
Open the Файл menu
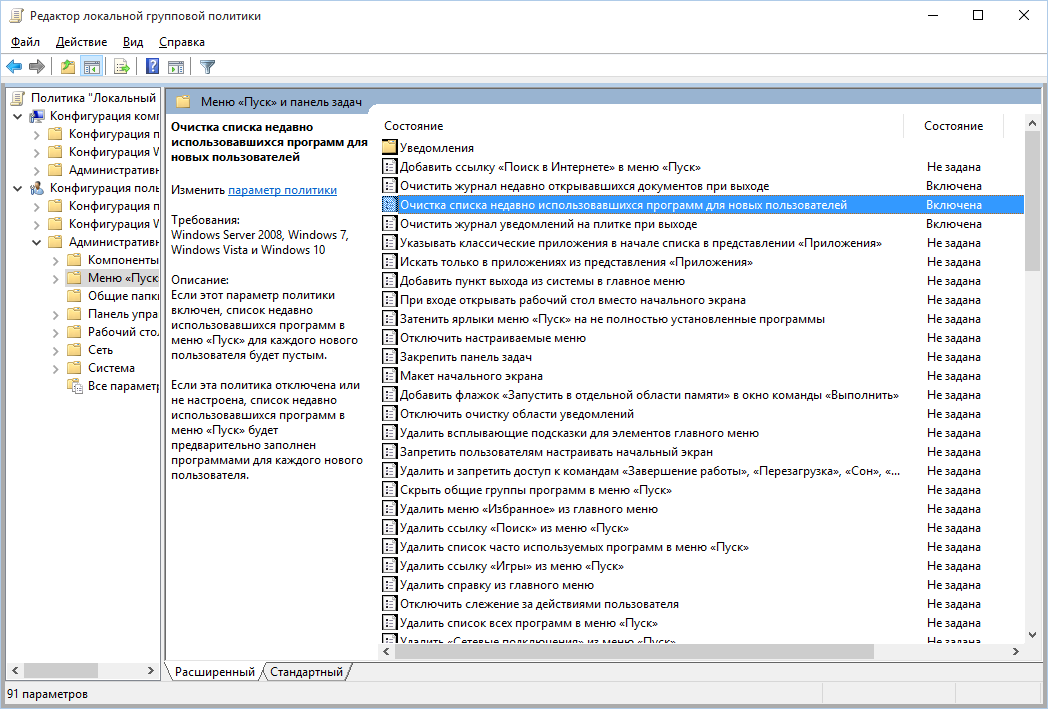(25, 42)
